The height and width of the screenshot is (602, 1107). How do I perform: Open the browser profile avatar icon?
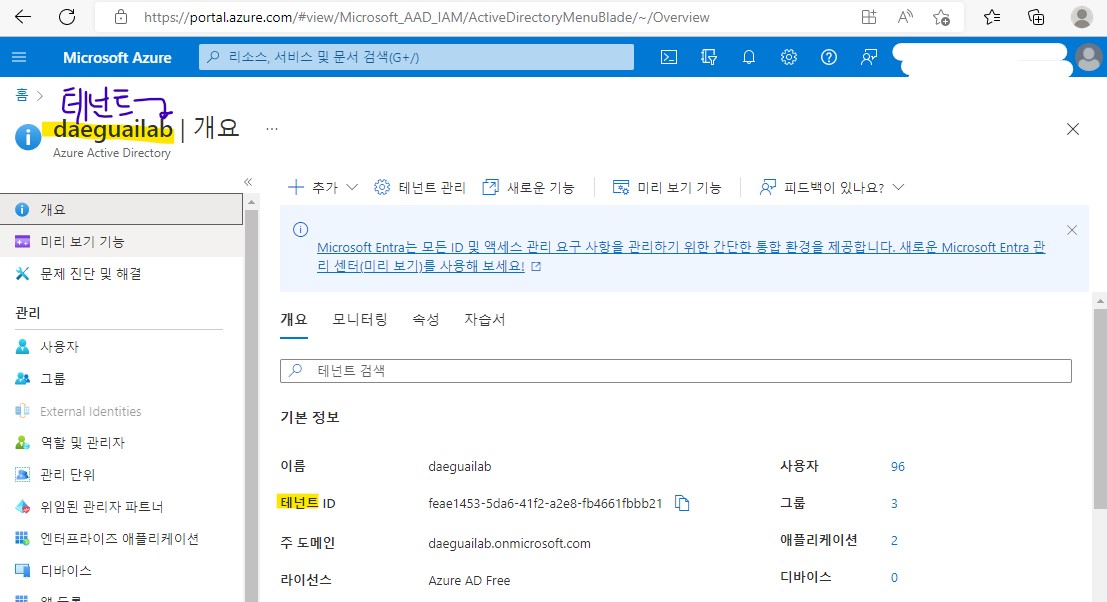(x=1081, y=18)
